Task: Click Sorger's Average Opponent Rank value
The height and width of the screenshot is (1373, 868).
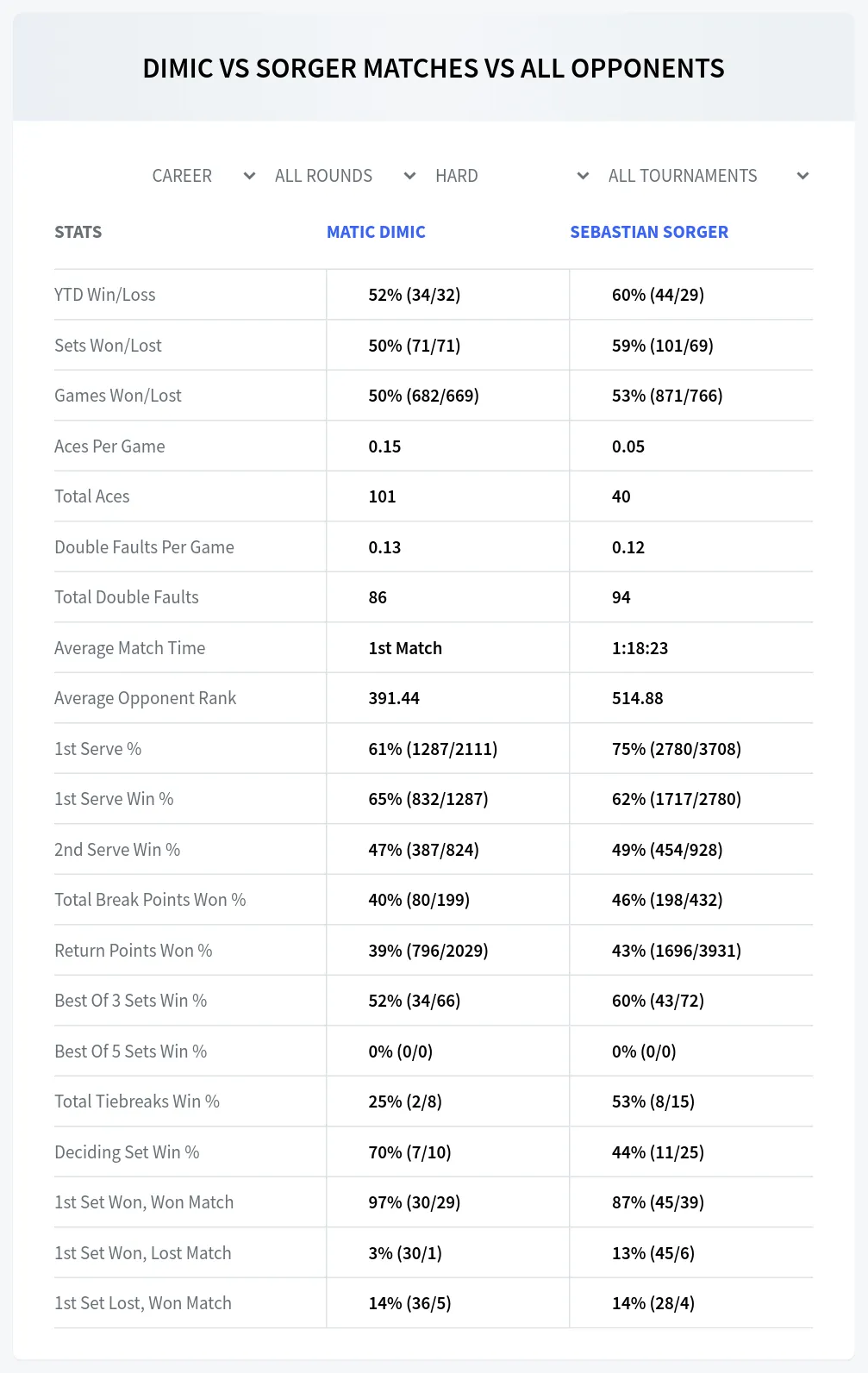Action: pyautogui.click(x=638, y=698)
